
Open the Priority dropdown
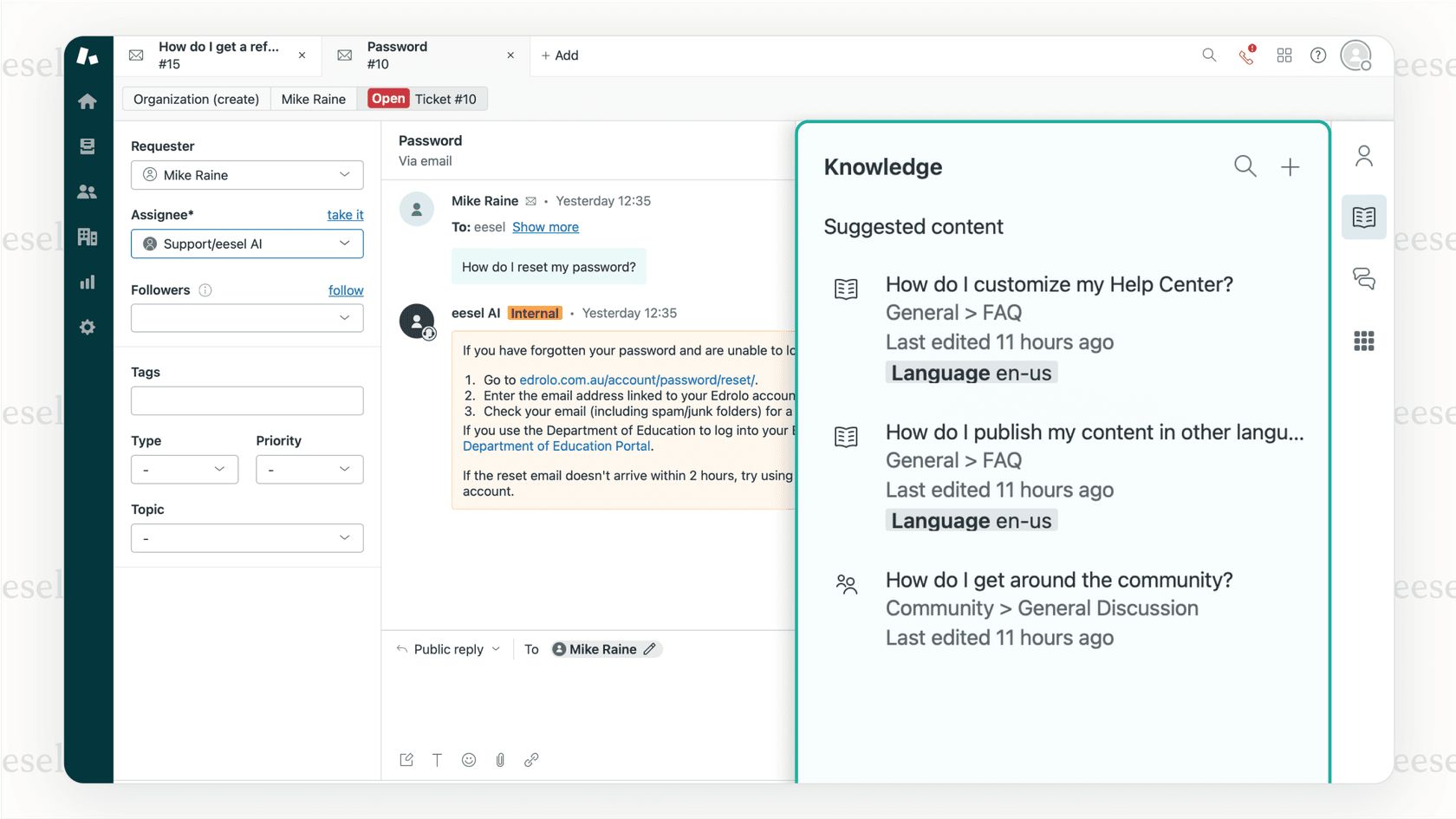[309, 469]
